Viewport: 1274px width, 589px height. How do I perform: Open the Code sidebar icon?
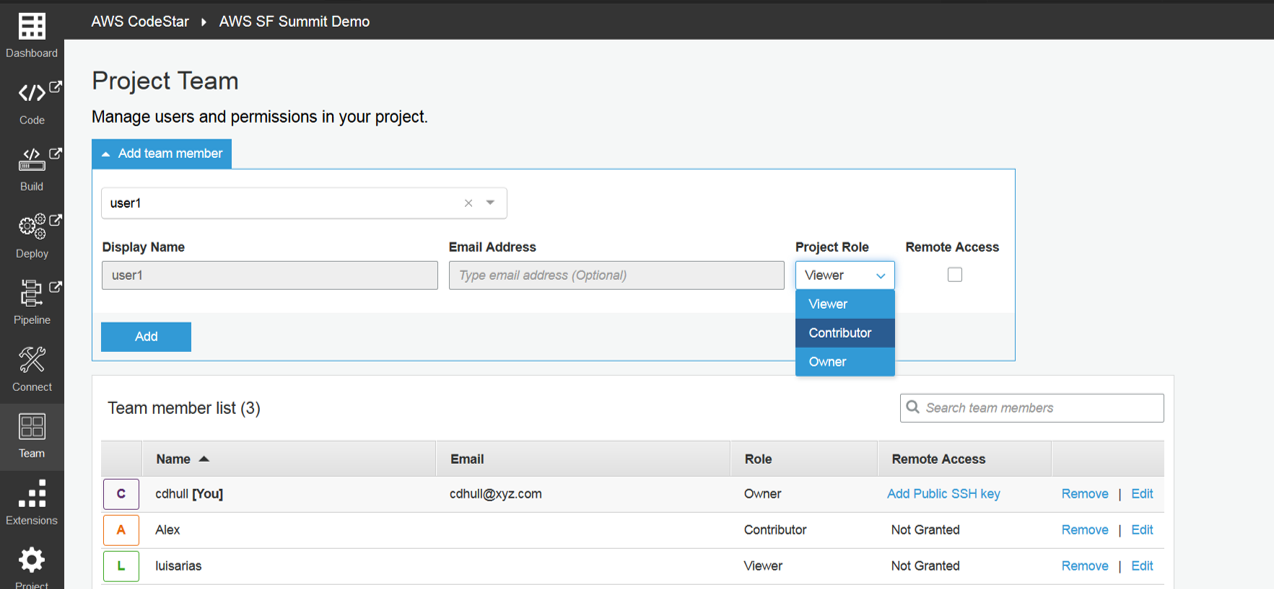tap(32, 94)
